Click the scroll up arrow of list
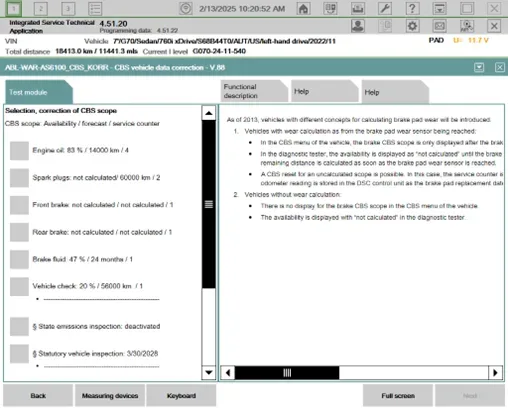508x408 pixels. tap(209, 113)
